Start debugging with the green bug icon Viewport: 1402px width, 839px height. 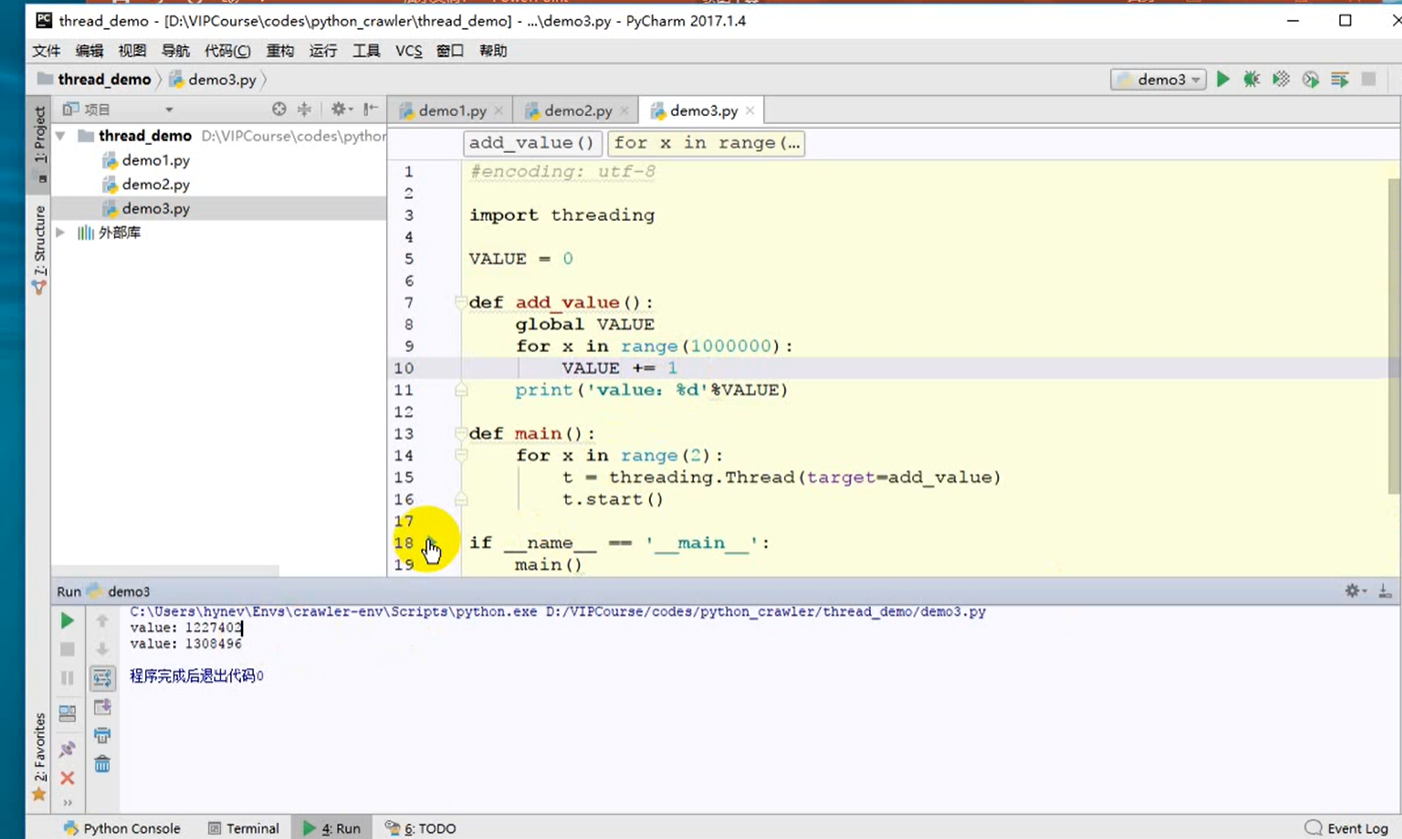(1251, 79)
